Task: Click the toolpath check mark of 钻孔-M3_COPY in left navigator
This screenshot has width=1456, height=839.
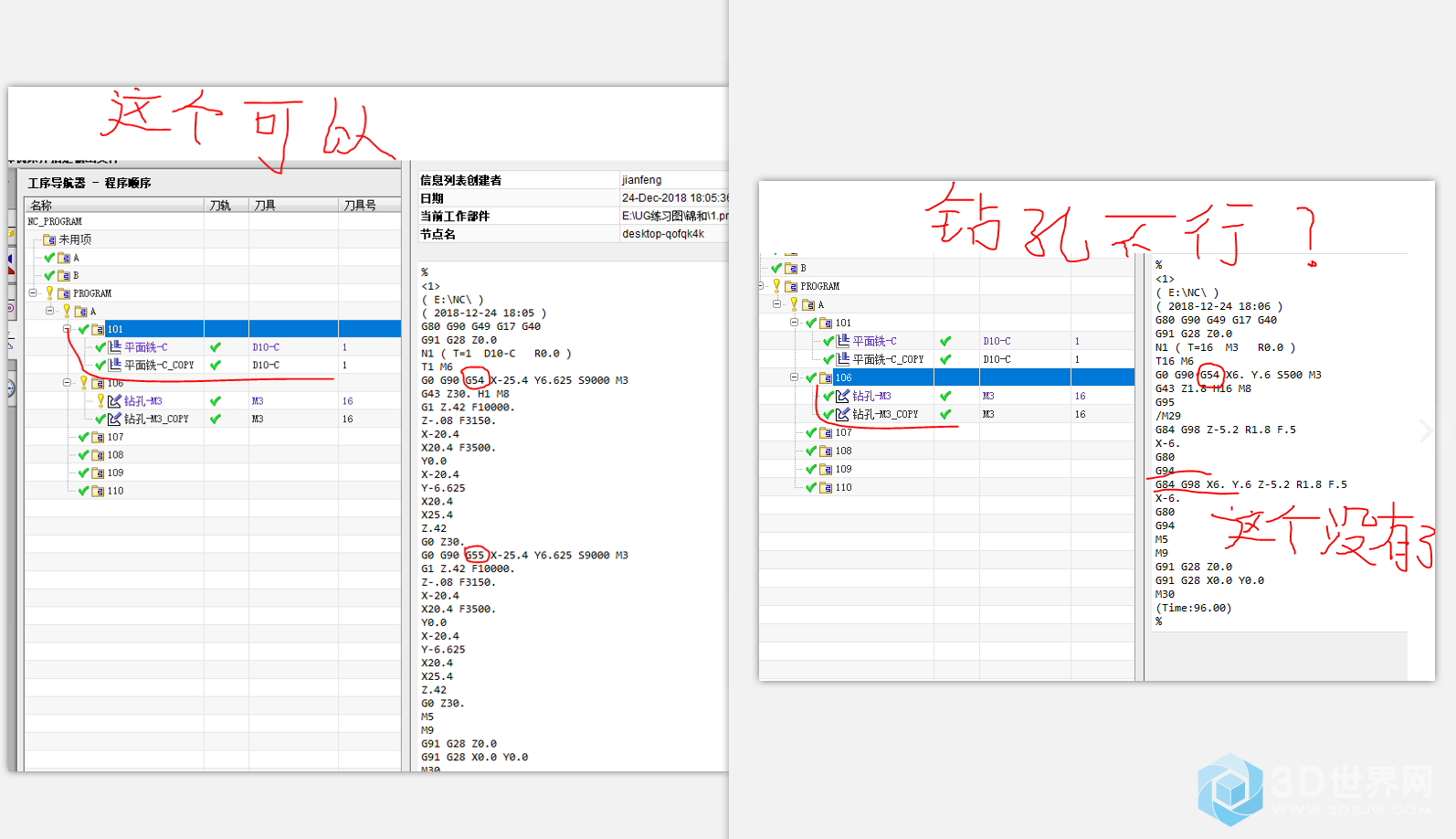Action: [x=216, y=419]
